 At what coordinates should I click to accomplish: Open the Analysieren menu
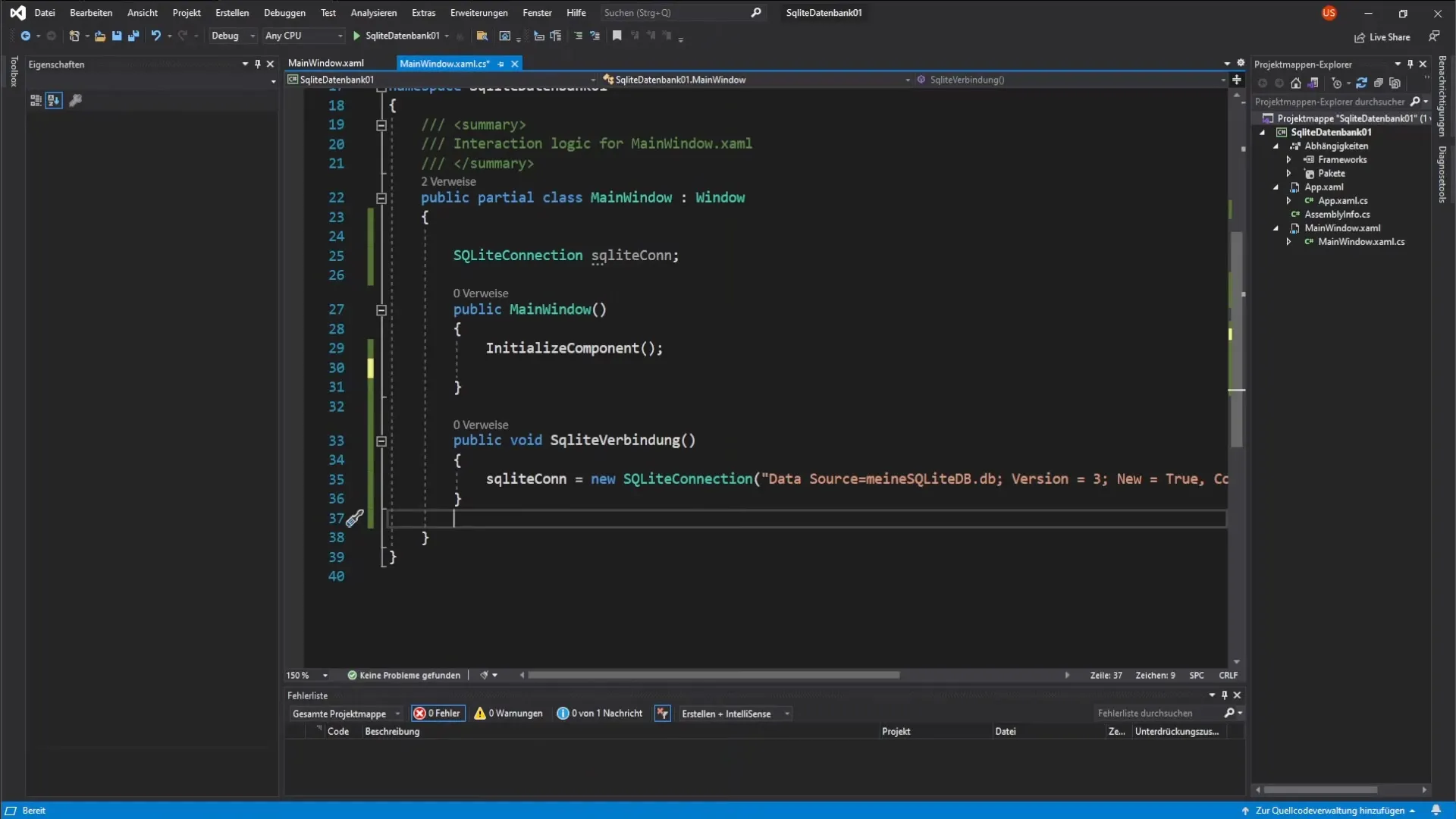pyautogui.click(x=373, y=13)
